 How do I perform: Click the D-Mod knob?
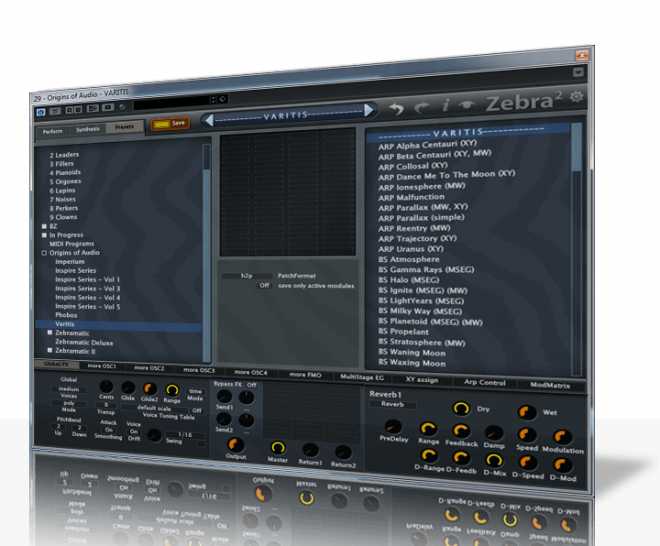(561, 466)
